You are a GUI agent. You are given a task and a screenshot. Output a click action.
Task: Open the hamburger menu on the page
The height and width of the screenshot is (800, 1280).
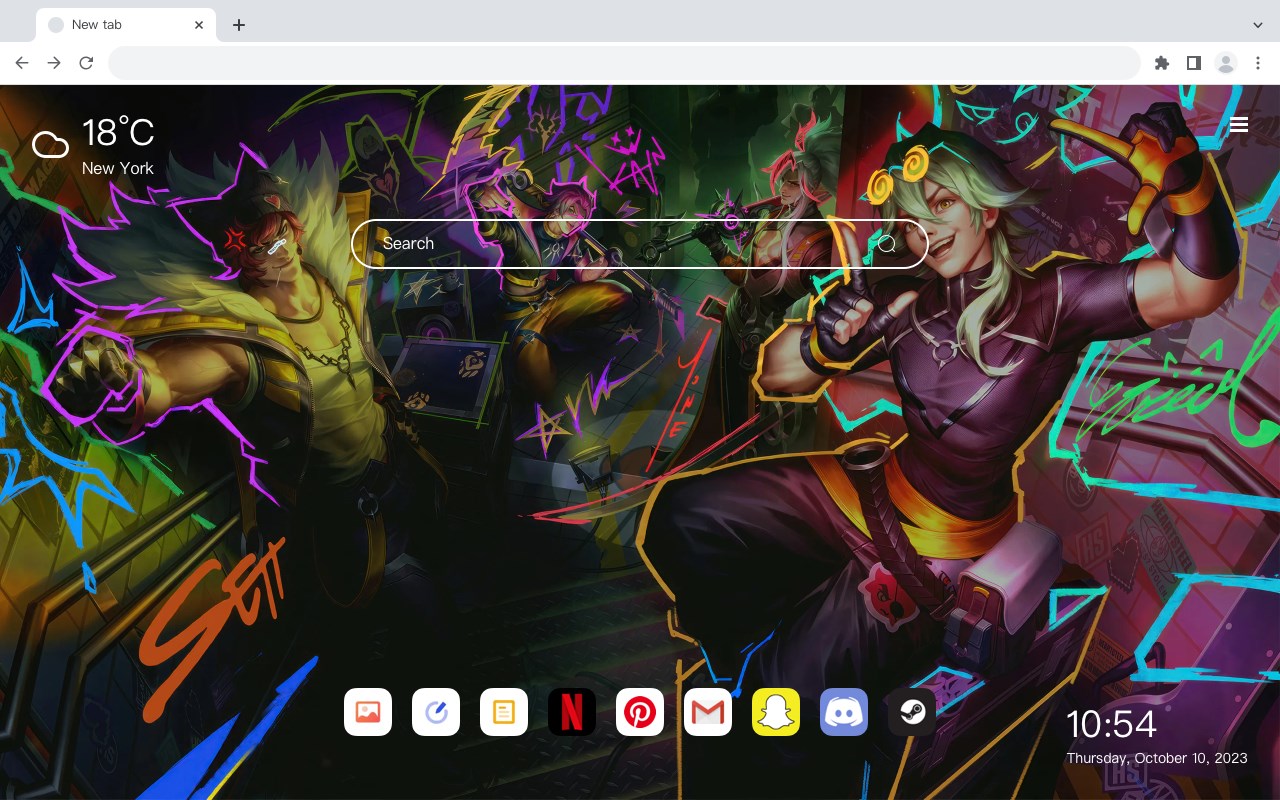click(1239, 124)
